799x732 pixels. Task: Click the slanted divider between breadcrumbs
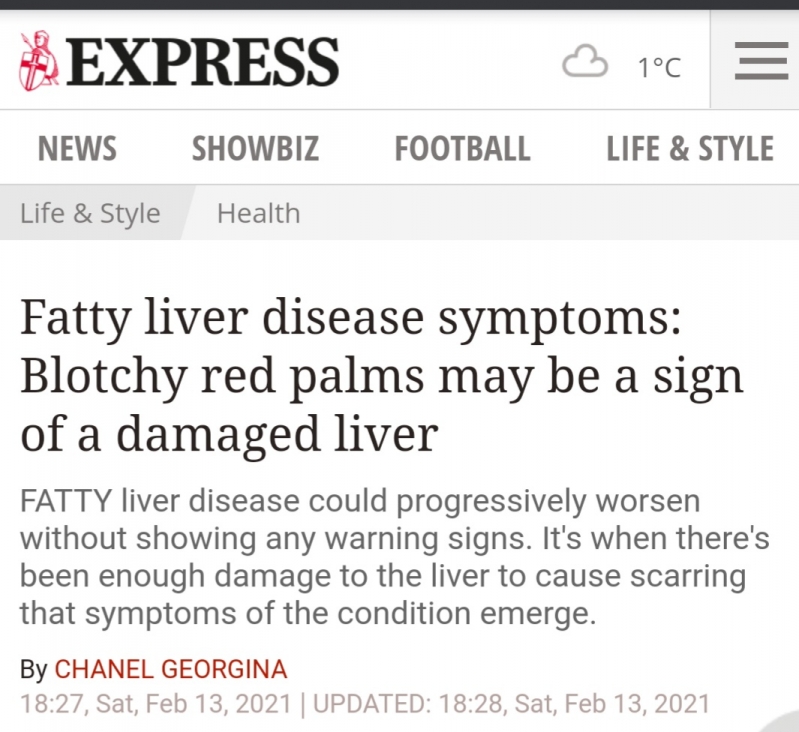tap(189, 212)
